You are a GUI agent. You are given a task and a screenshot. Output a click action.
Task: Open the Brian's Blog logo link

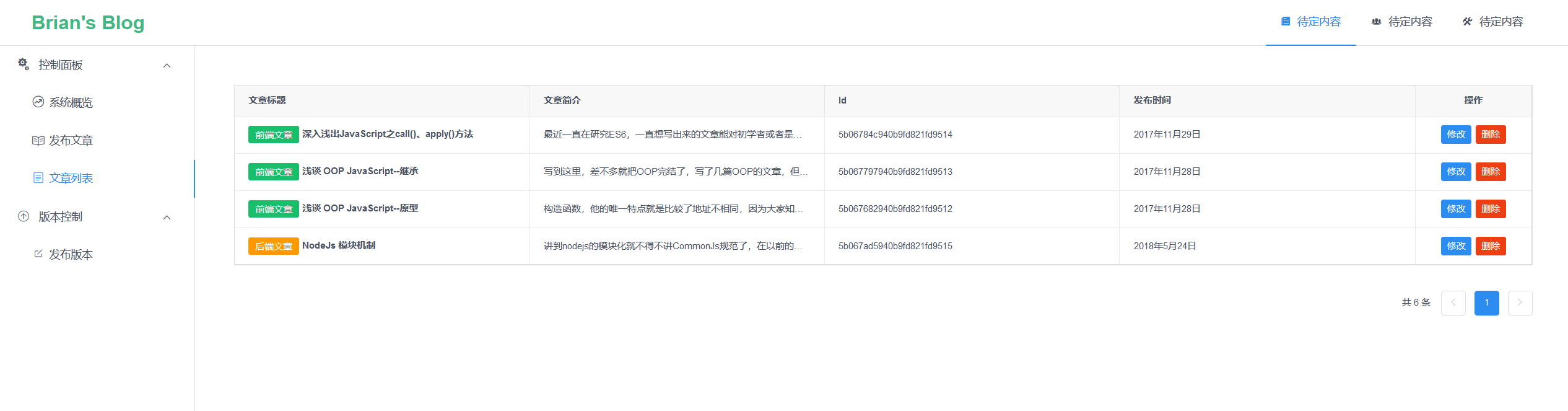tap(88, 22)
